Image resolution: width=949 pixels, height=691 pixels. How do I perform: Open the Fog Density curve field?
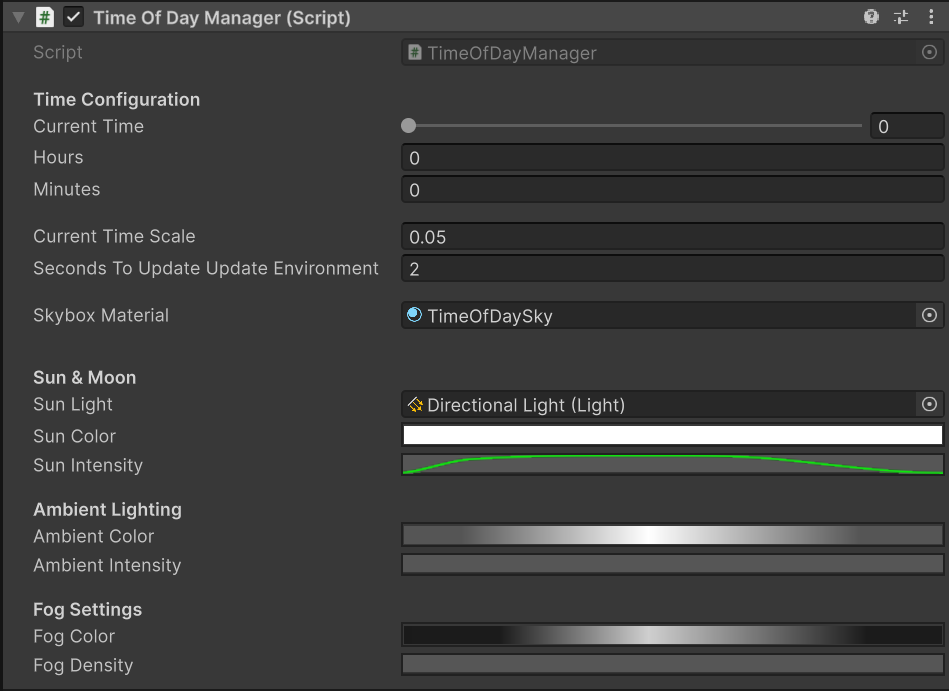pyautogui.click(x=672, y=665)
